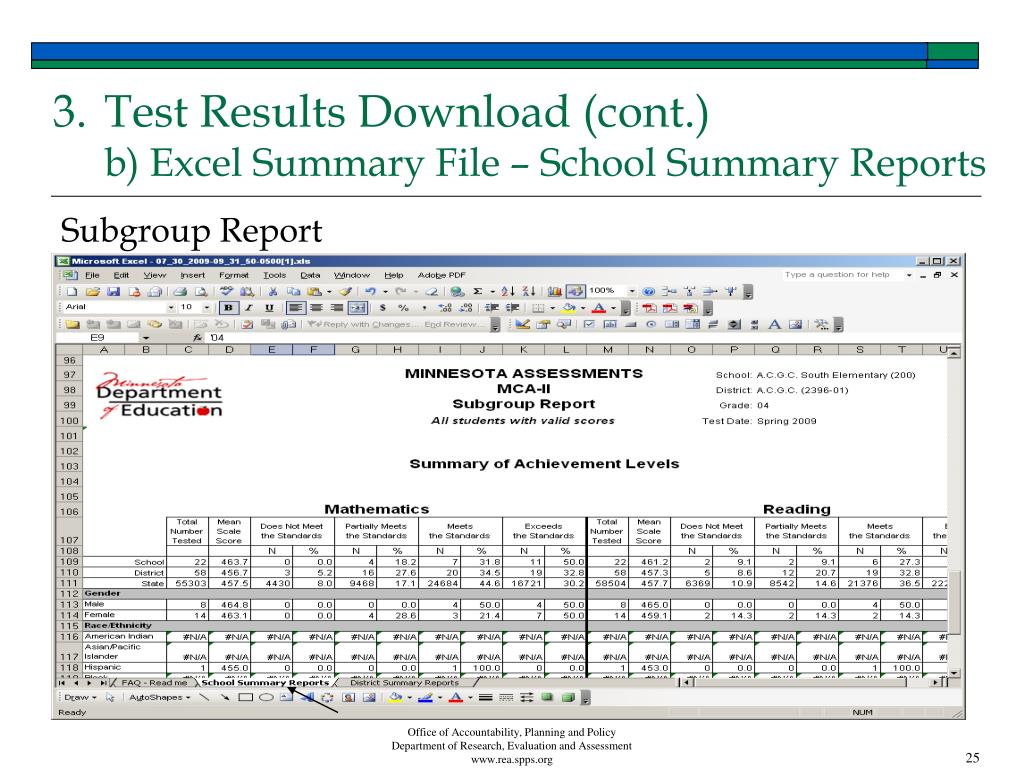Click the Microsoft Excel Help icon
The width and height of the screenshot is (1024, 768).
pyautogui.click(x=648, y=291)
